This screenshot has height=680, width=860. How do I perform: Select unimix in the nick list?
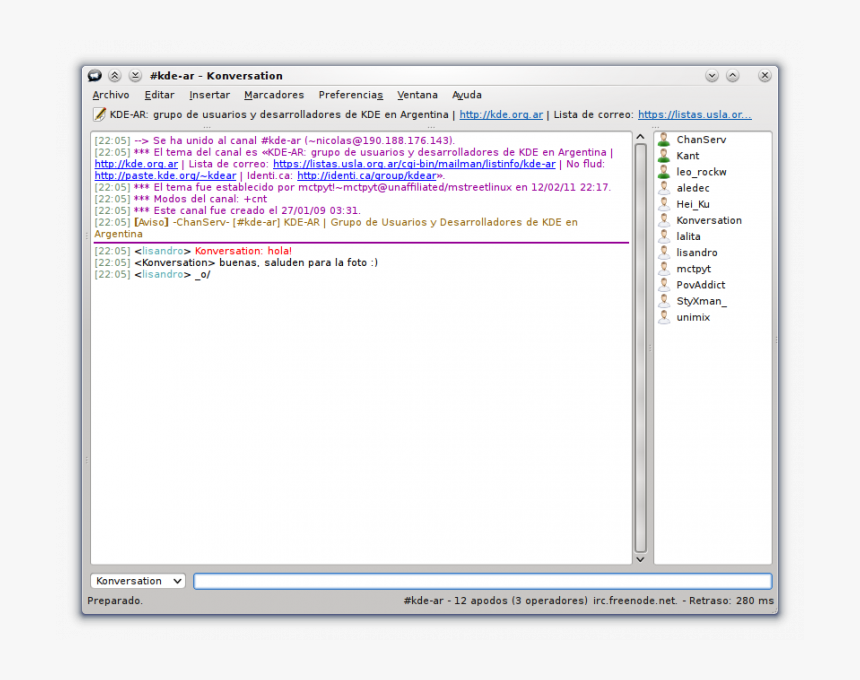click(x=693, y=317)
